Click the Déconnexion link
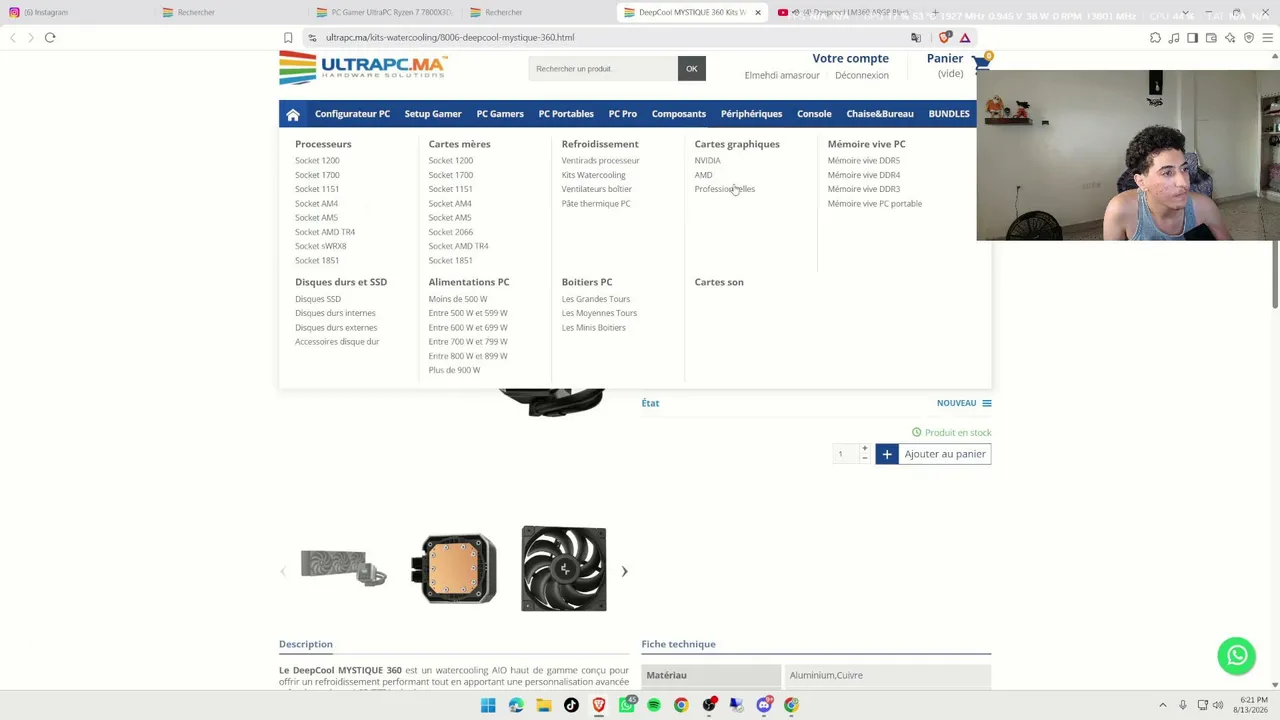This screenshot has height=720, width=1280. pos(862,75)
